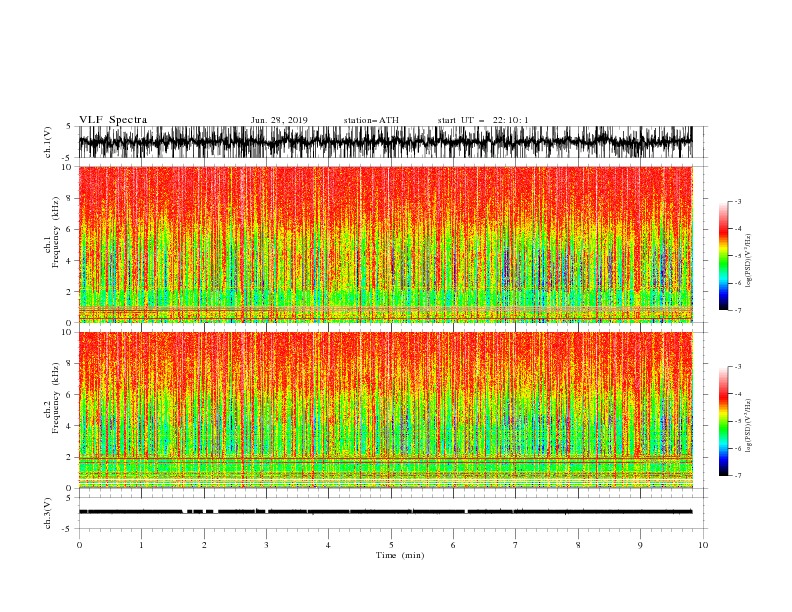The width and height of the screenshot is (792, 612).
Task: Click the "VLF Spectra" plot title
Action: click(x=113, y=120)
